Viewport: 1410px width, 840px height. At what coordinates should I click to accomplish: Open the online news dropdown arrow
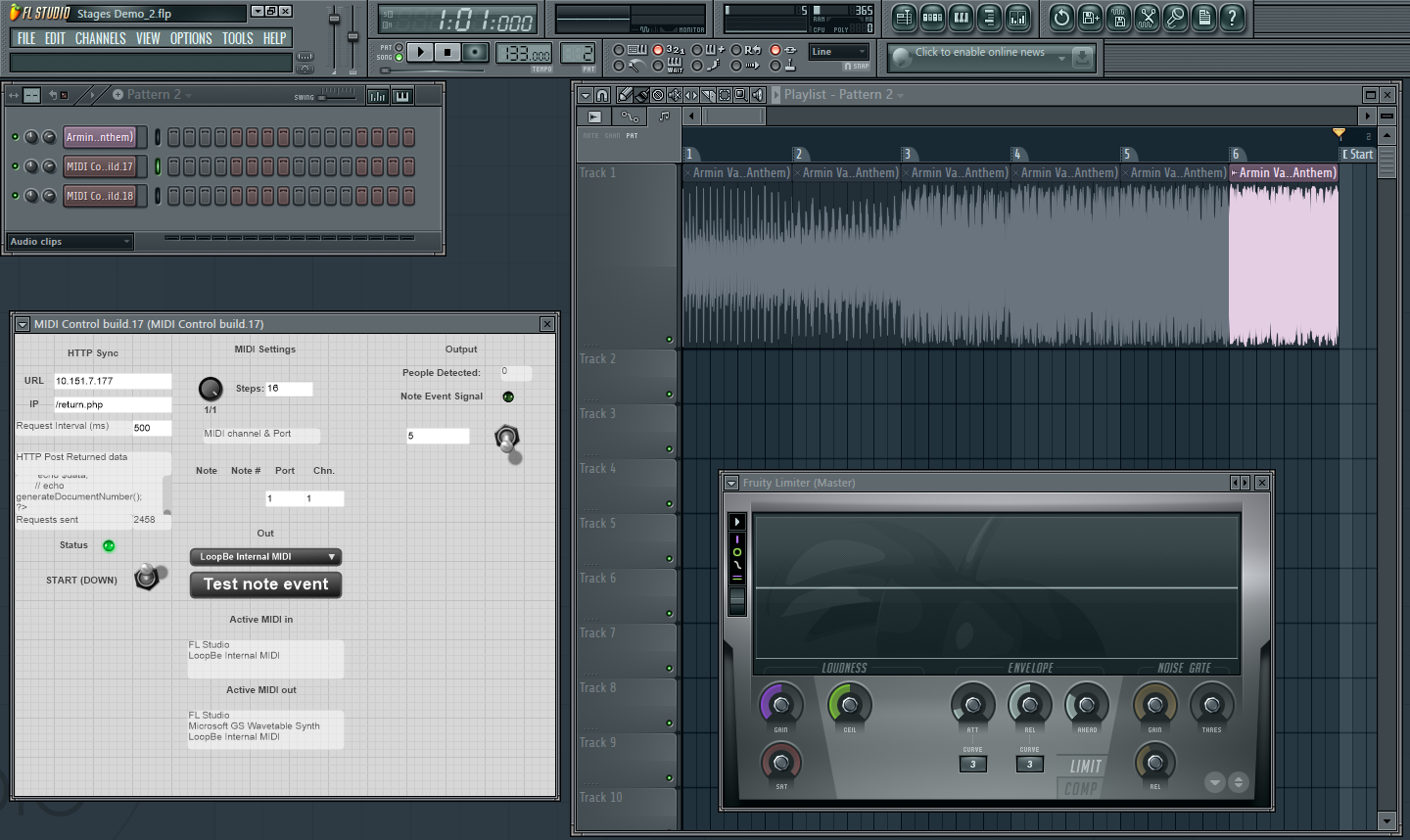click(1061, 59)
